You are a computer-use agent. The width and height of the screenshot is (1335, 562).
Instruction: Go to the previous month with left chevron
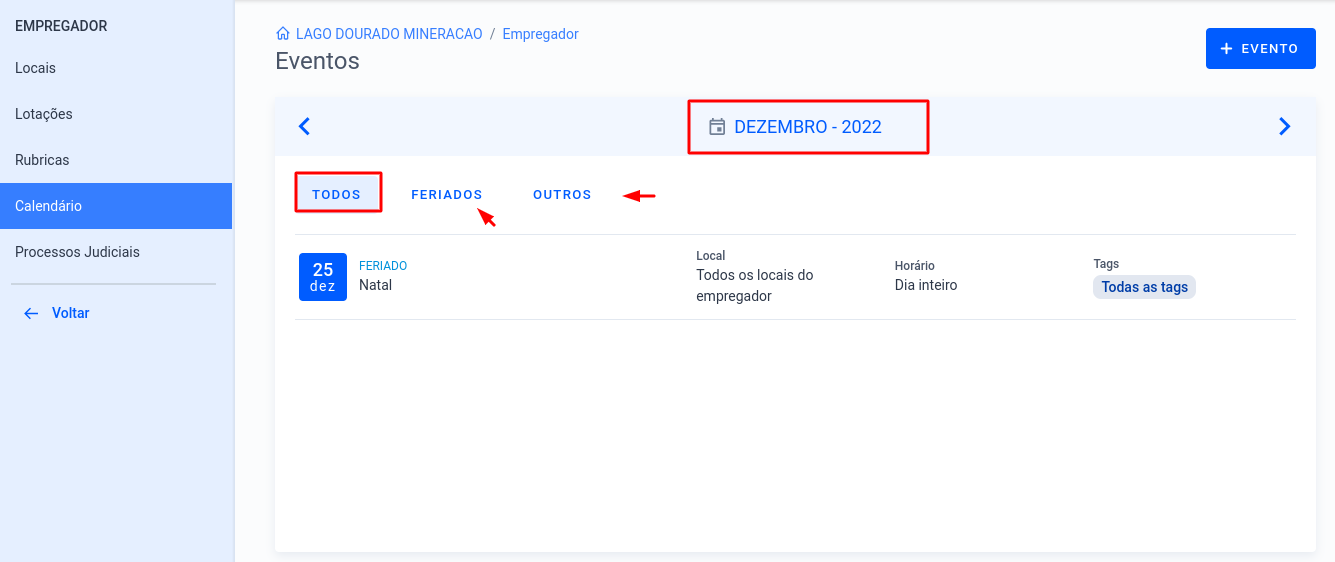click(x=305, y=127)
